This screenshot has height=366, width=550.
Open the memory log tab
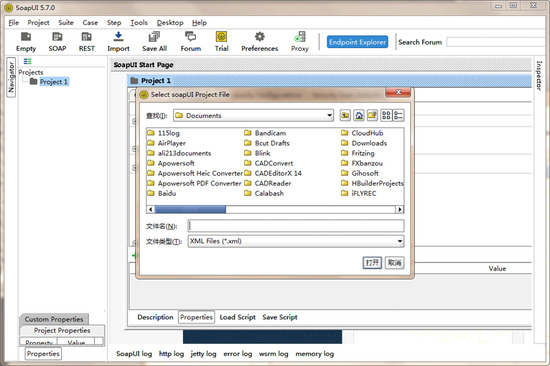(314, 354)
